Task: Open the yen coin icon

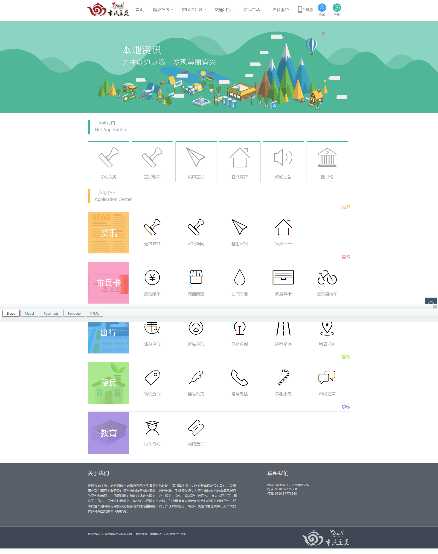Action: pos(152,277)
